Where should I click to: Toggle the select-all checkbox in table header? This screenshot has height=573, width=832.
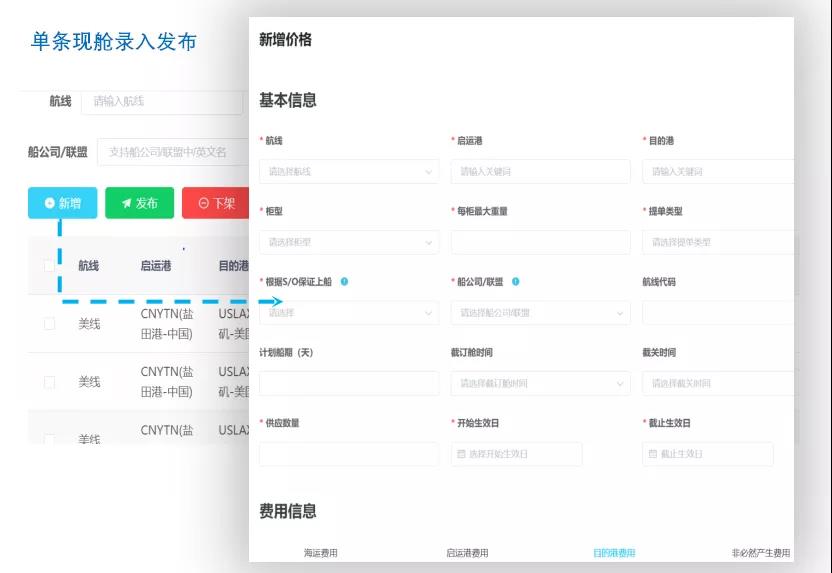click(x=49, y=266)
